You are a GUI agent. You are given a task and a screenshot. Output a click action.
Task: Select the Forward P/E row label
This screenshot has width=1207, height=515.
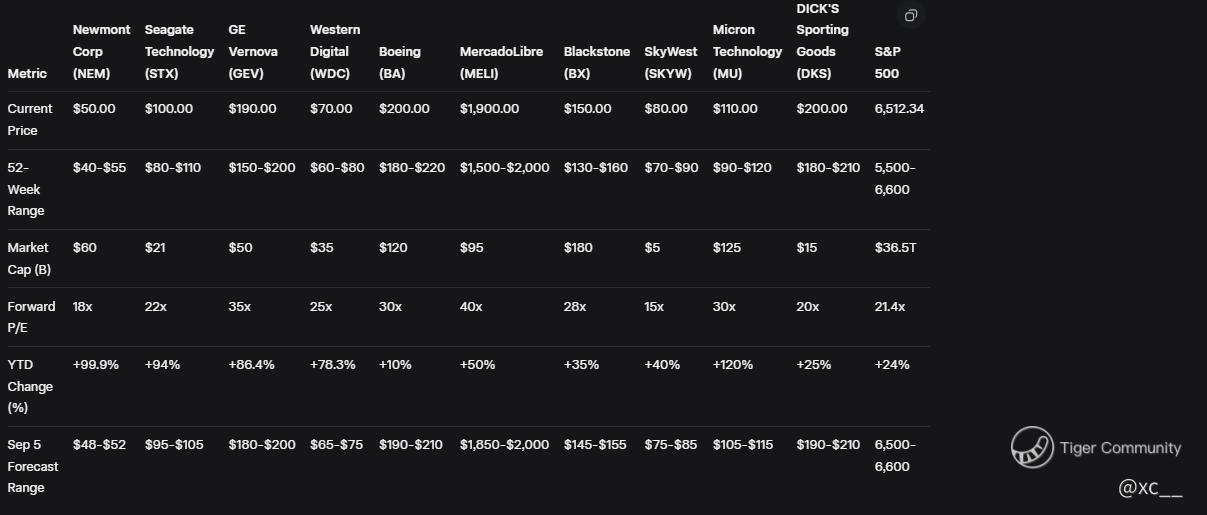coord(31,317)
